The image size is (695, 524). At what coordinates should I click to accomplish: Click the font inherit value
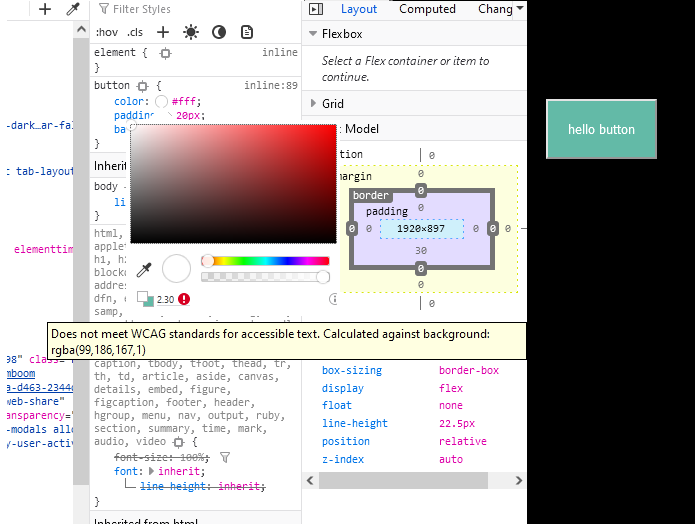179,471
